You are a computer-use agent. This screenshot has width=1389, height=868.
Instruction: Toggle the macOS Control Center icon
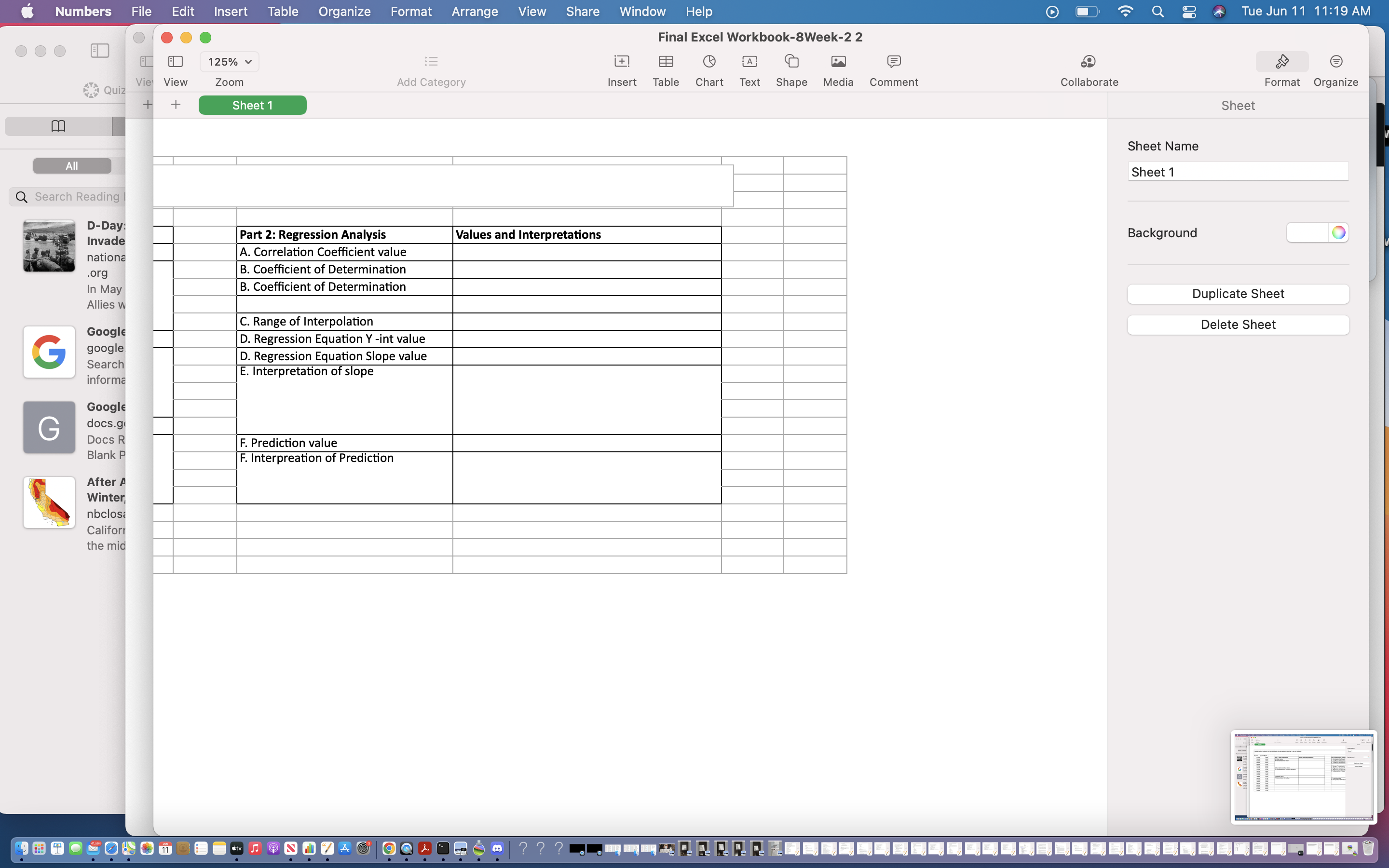click(1189, 12)
